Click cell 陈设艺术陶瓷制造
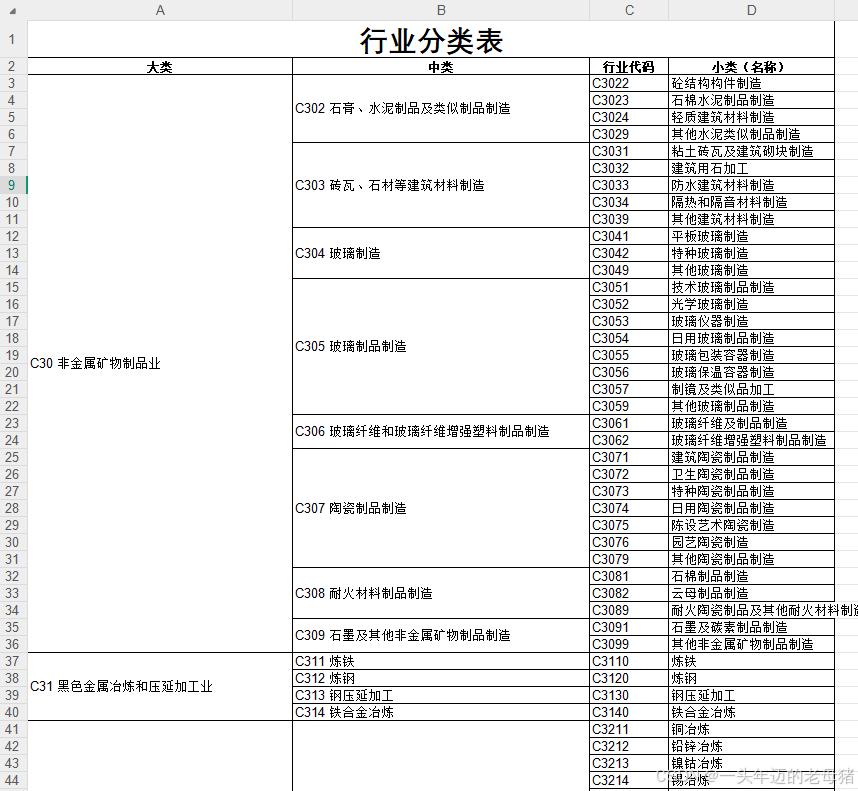Screen dimensions: 858x791 tap(751, 525)
